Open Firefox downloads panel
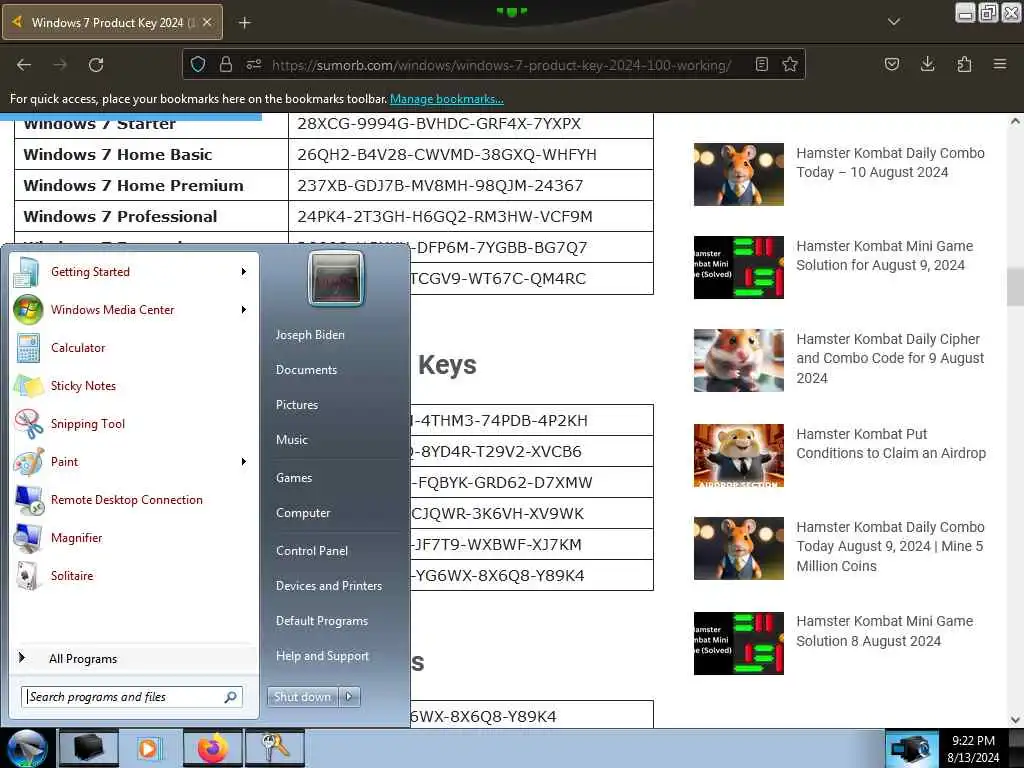 tap(927, 64)
